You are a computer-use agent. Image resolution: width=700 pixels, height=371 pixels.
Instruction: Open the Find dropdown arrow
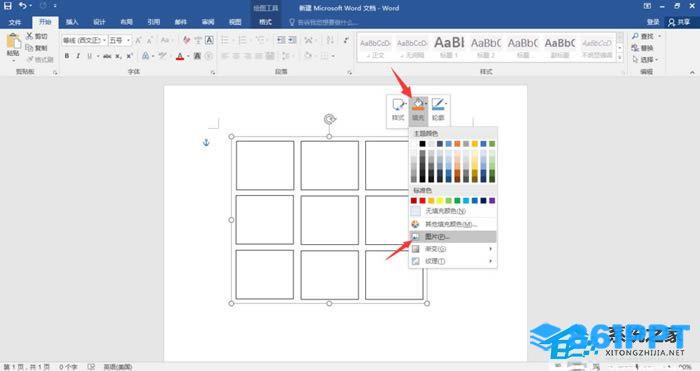click(659, 36)
